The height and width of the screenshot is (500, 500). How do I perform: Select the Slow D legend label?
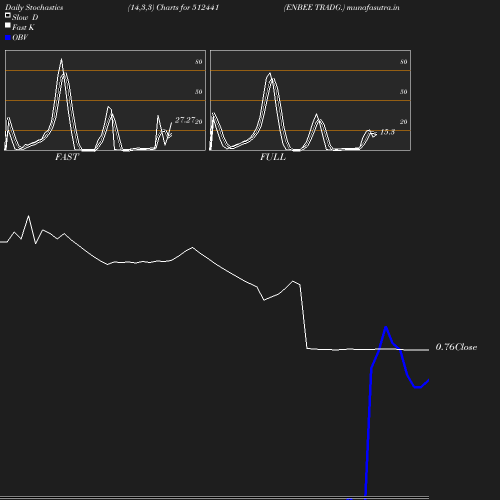(x=25, y=17)
